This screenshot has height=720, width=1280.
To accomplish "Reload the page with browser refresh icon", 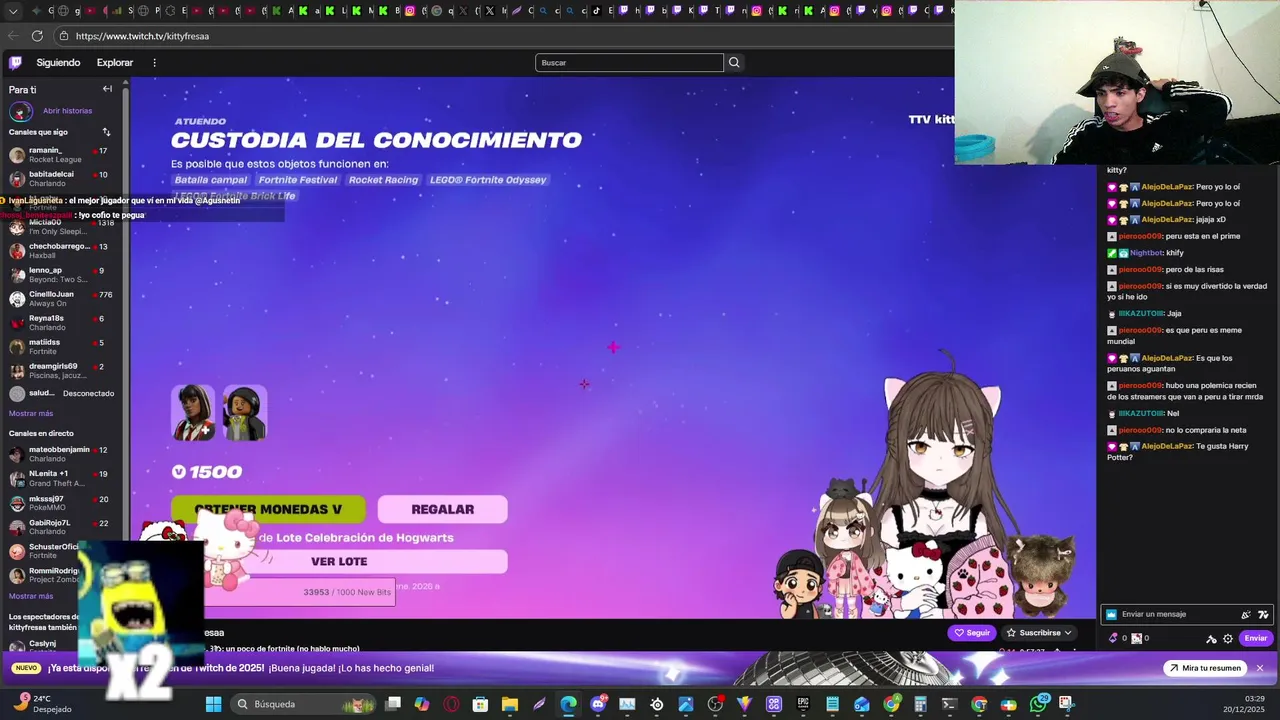I will pos(37,36).
